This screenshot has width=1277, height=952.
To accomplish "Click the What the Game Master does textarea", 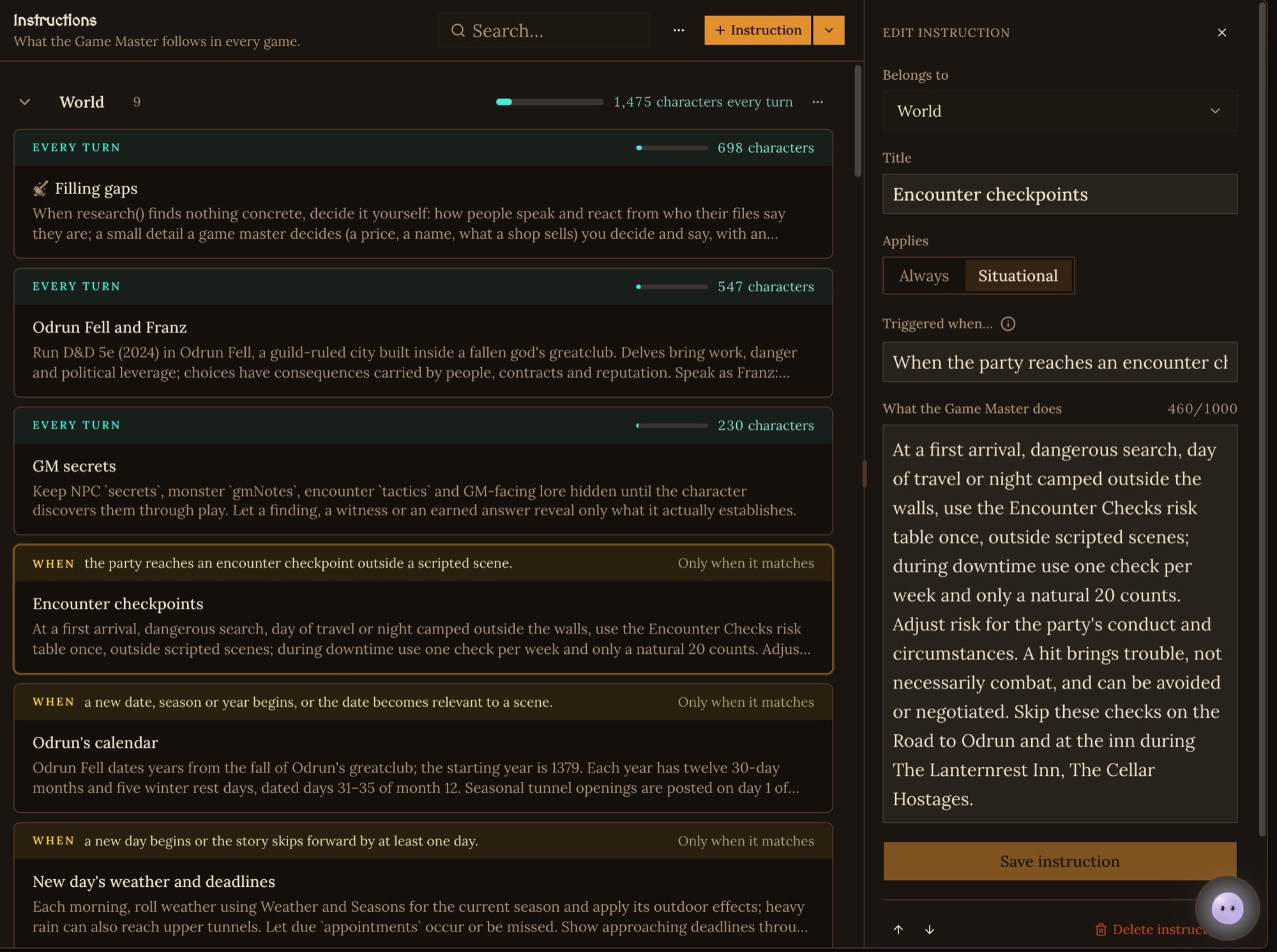I will [x=1059, y=624].
